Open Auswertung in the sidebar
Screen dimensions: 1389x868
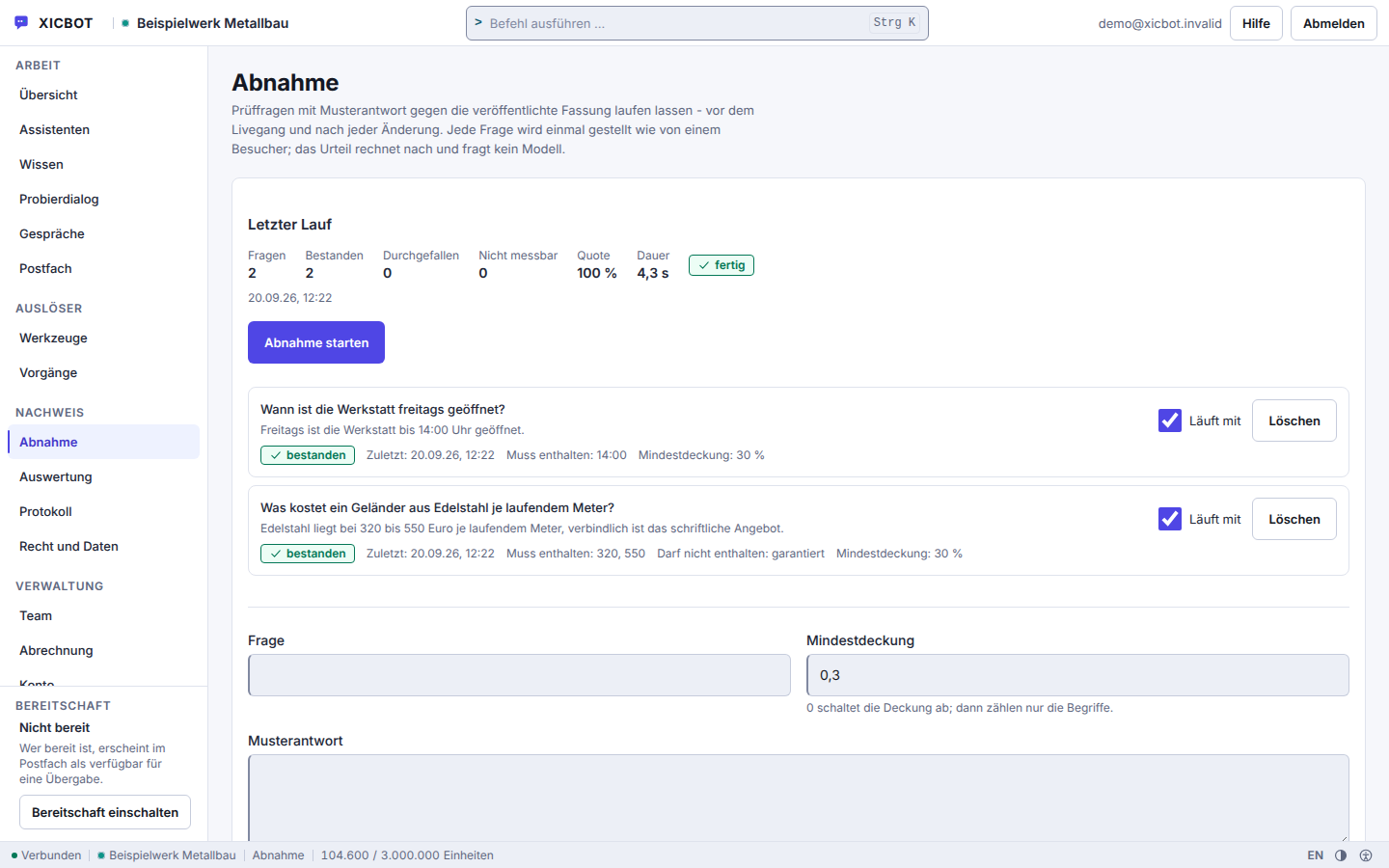pos(103,476)
